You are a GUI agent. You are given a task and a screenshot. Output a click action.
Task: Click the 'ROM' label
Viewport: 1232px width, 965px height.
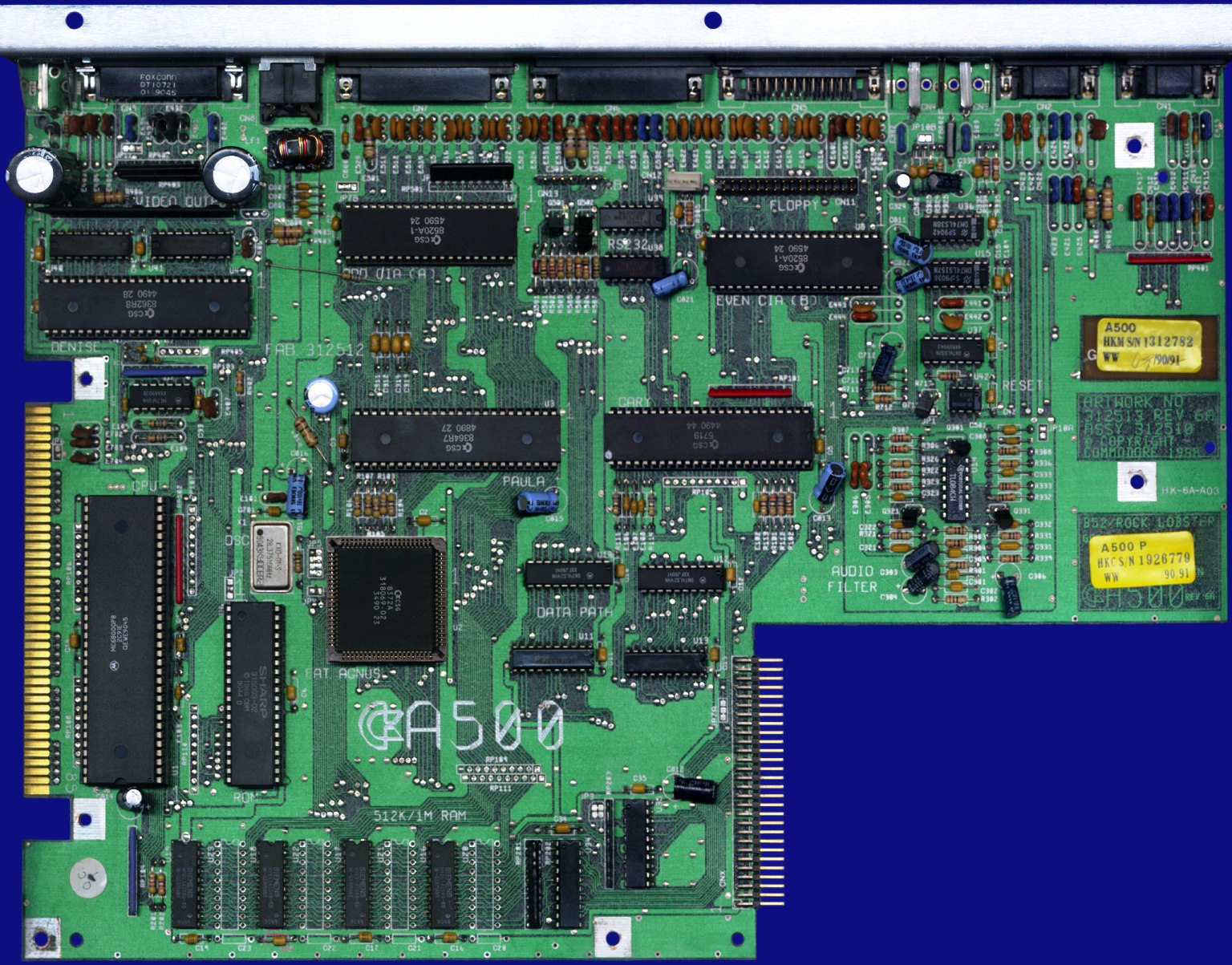(245, 798)
